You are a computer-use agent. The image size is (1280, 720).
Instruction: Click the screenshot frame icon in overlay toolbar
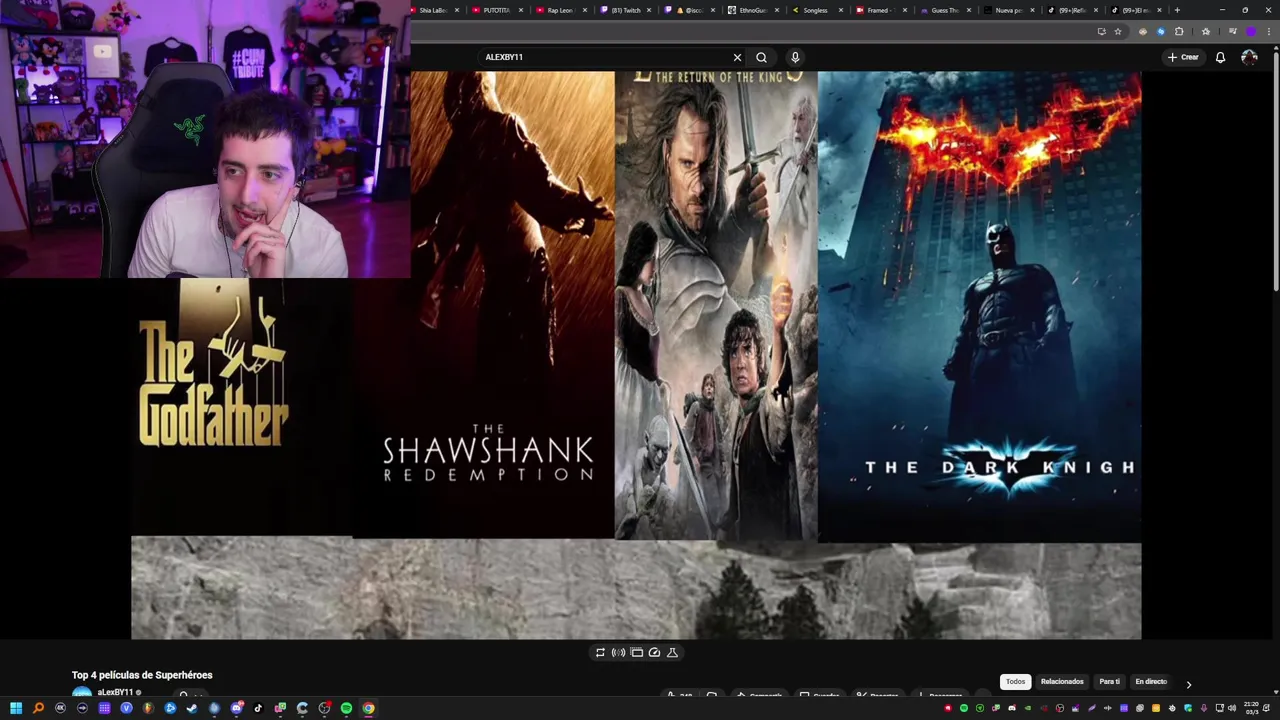pyautogui.click(x=636, y=652)
